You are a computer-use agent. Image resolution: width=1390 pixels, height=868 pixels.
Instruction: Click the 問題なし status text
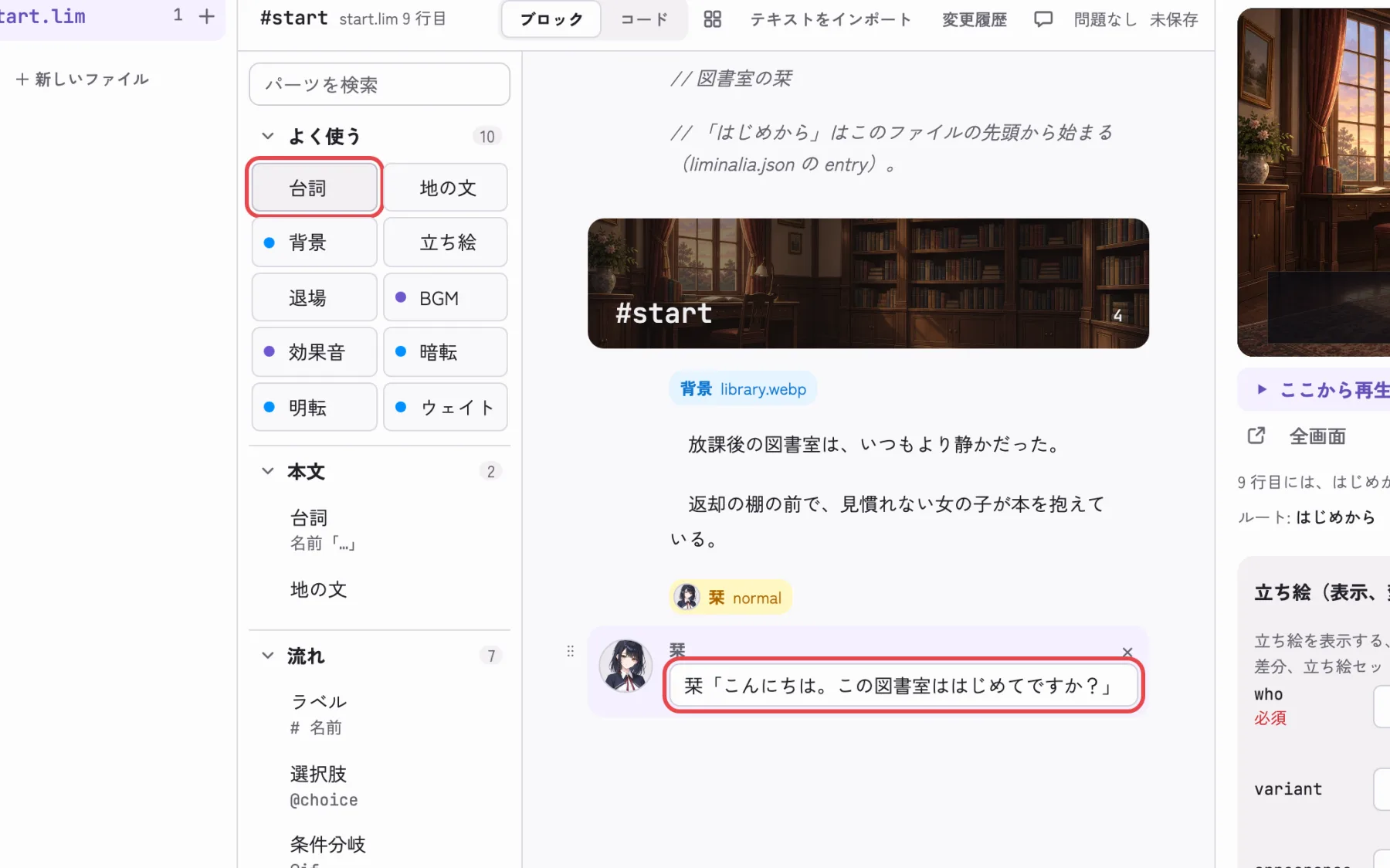(1106, 19)
